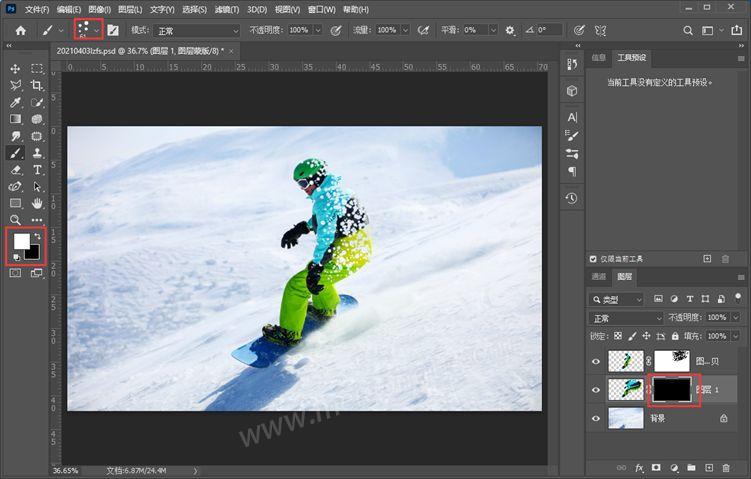This screenshot has height=479, width=751.
Task: Select the Eraser tool
Action: (x=15, y=170)
